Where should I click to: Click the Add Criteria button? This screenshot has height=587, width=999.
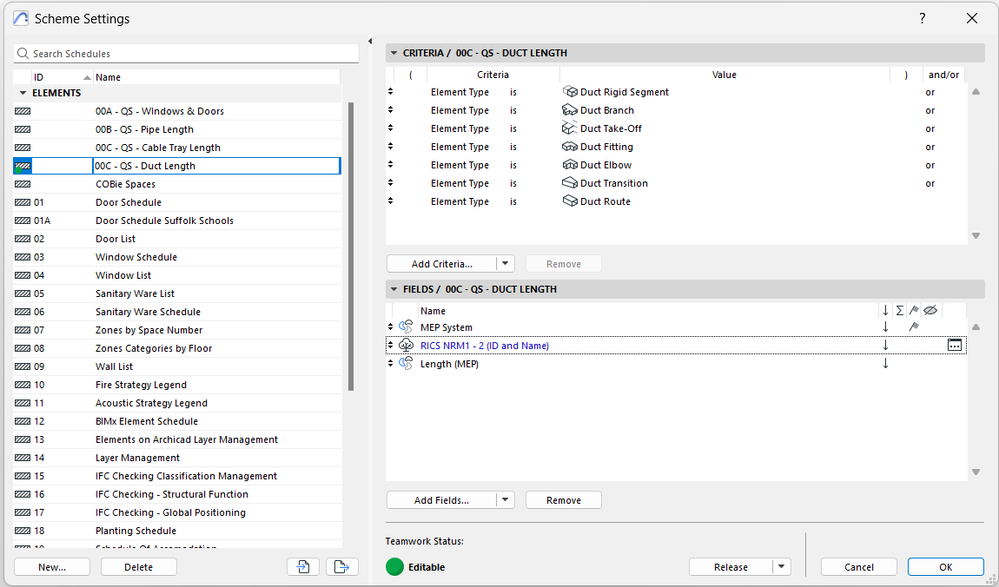(x=442, y=263)
